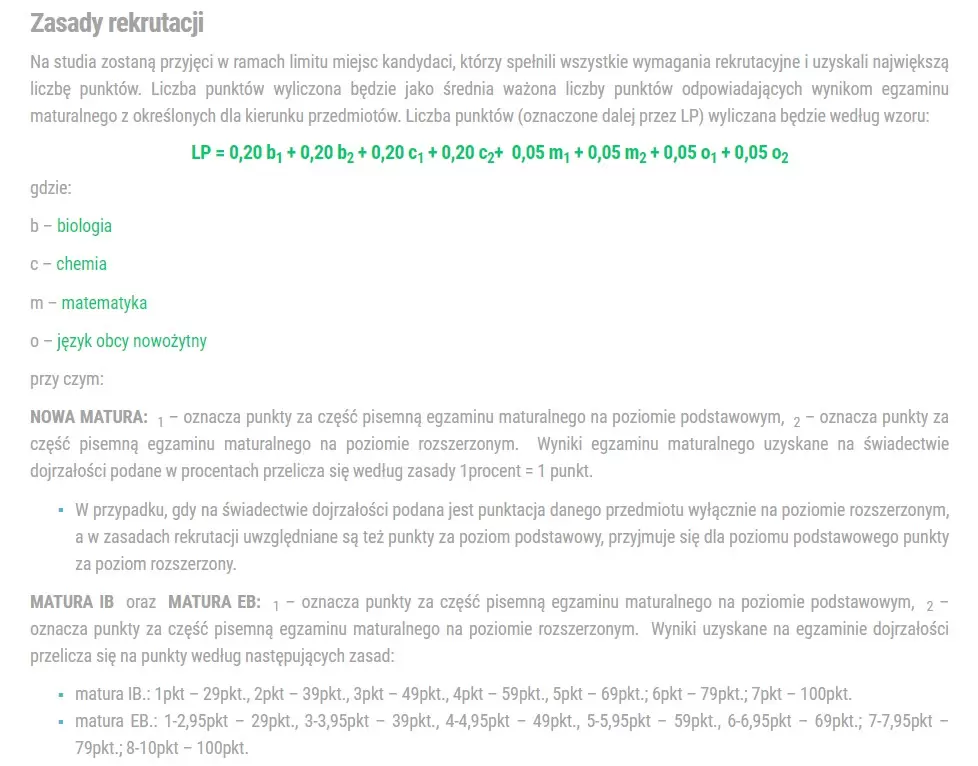Click the green LP formula line
This screenshot has height=766, width=978.
490,153
